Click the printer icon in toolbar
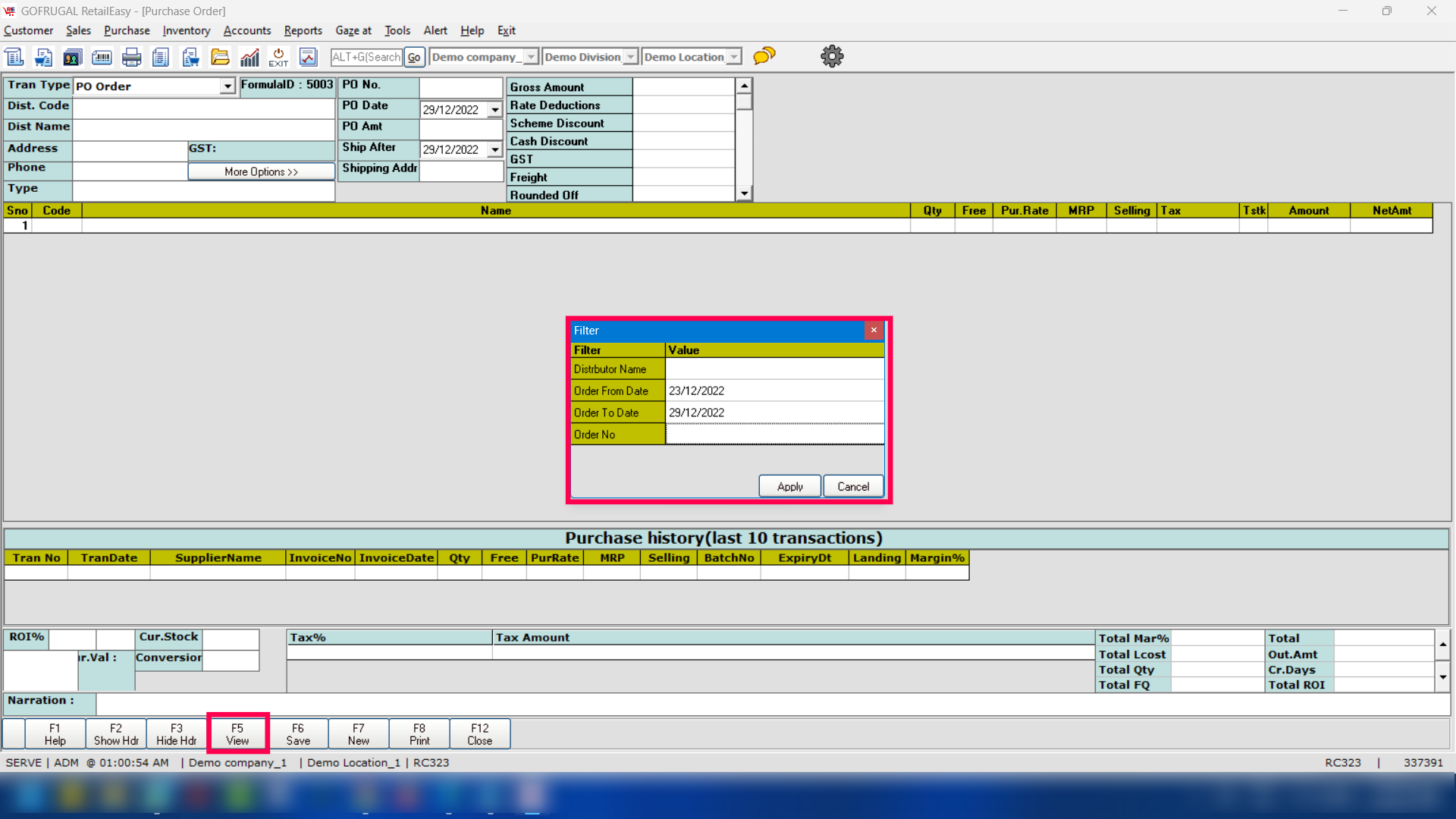This screenshot has width=1456, height=819. point(131,57)
